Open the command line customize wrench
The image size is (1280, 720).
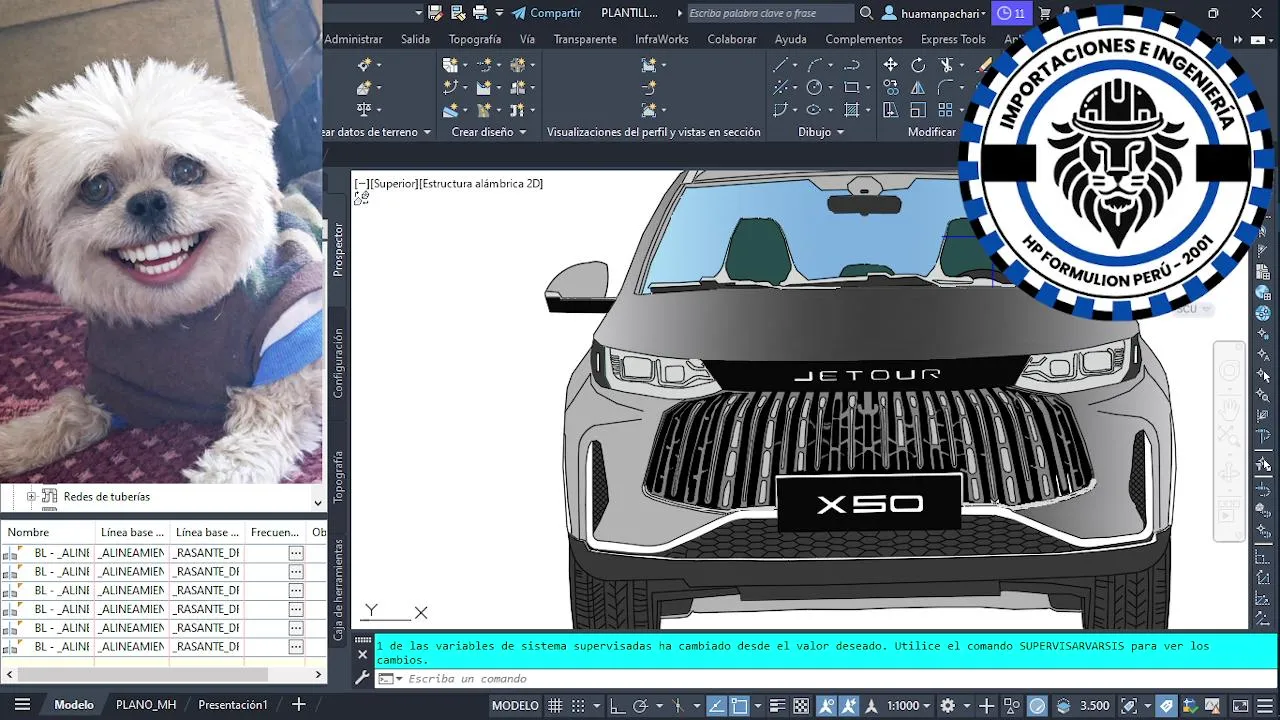(363, 678)
